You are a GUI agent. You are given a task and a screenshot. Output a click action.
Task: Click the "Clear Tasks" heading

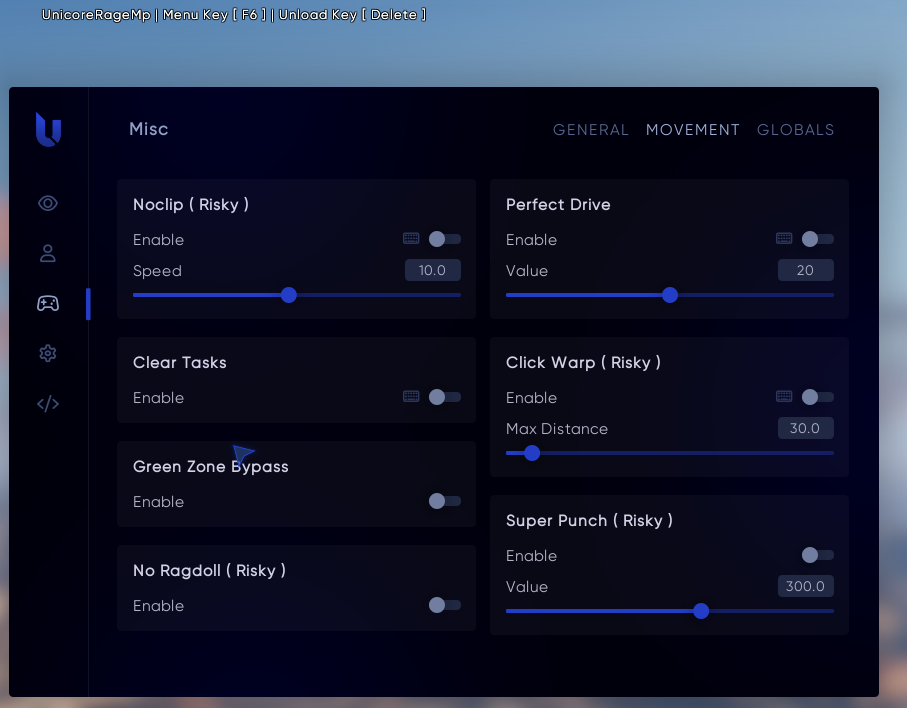click(180, 362)
